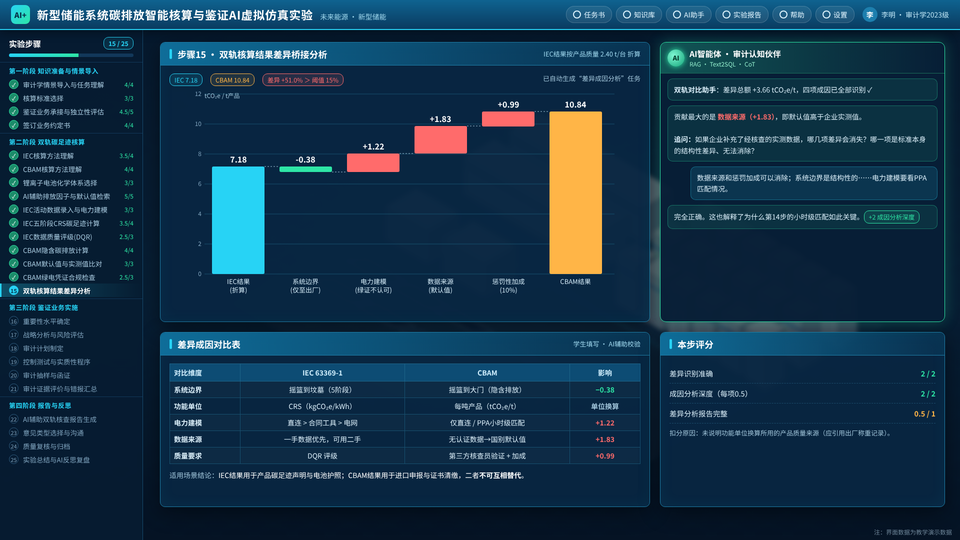Click the experiment steps progress bar
Image resolution: width=960 pixels, height=540 pixels.
71,56
